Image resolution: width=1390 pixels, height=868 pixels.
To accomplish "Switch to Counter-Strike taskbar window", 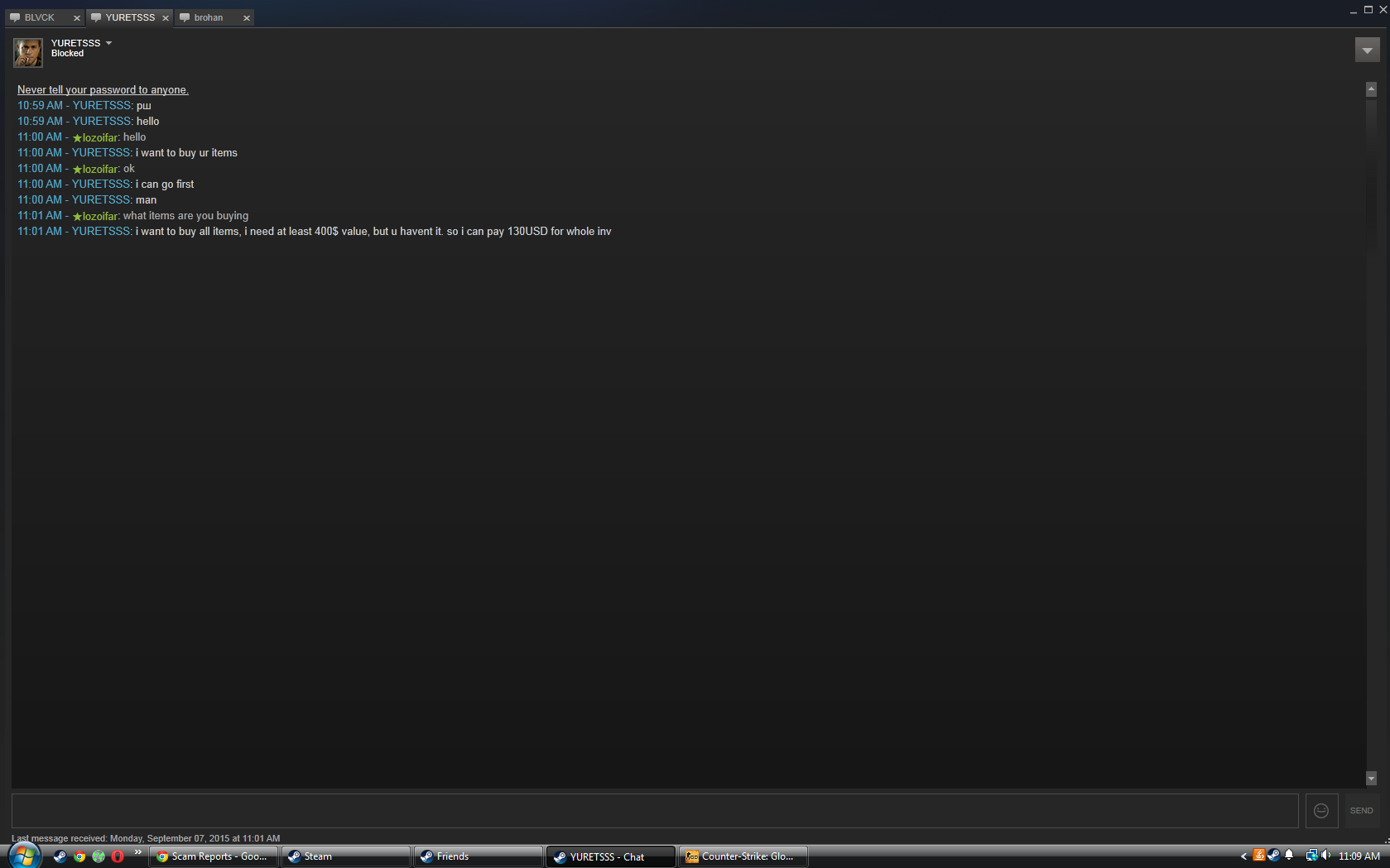I will point(743,856).
